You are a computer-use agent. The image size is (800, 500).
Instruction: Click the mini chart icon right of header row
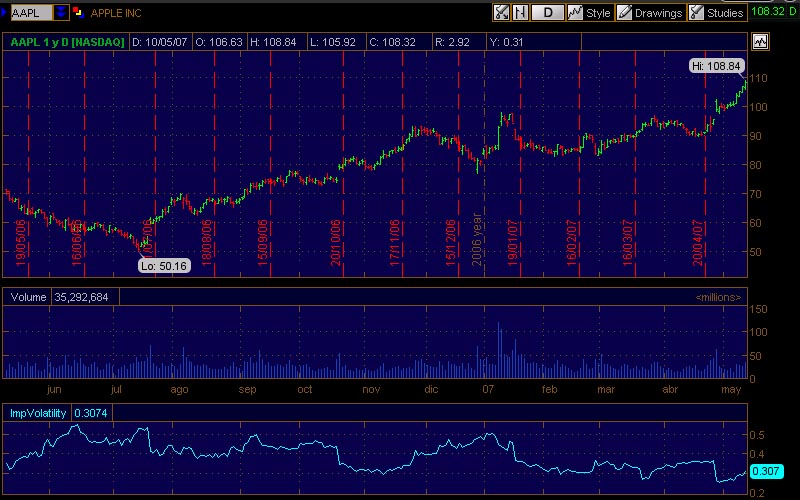760,42
